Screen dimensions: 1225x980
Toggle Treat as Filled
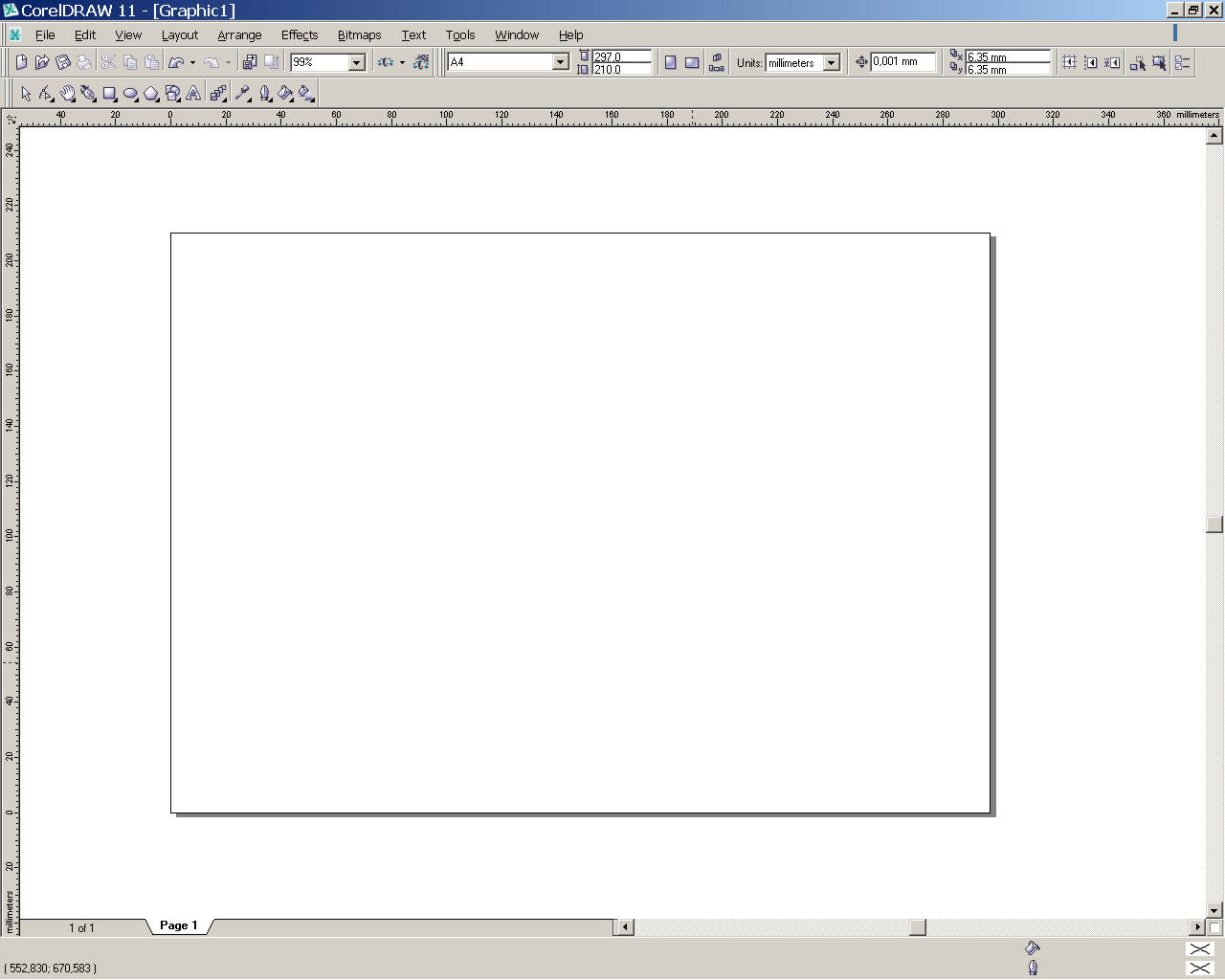[x=1159, y=62]
